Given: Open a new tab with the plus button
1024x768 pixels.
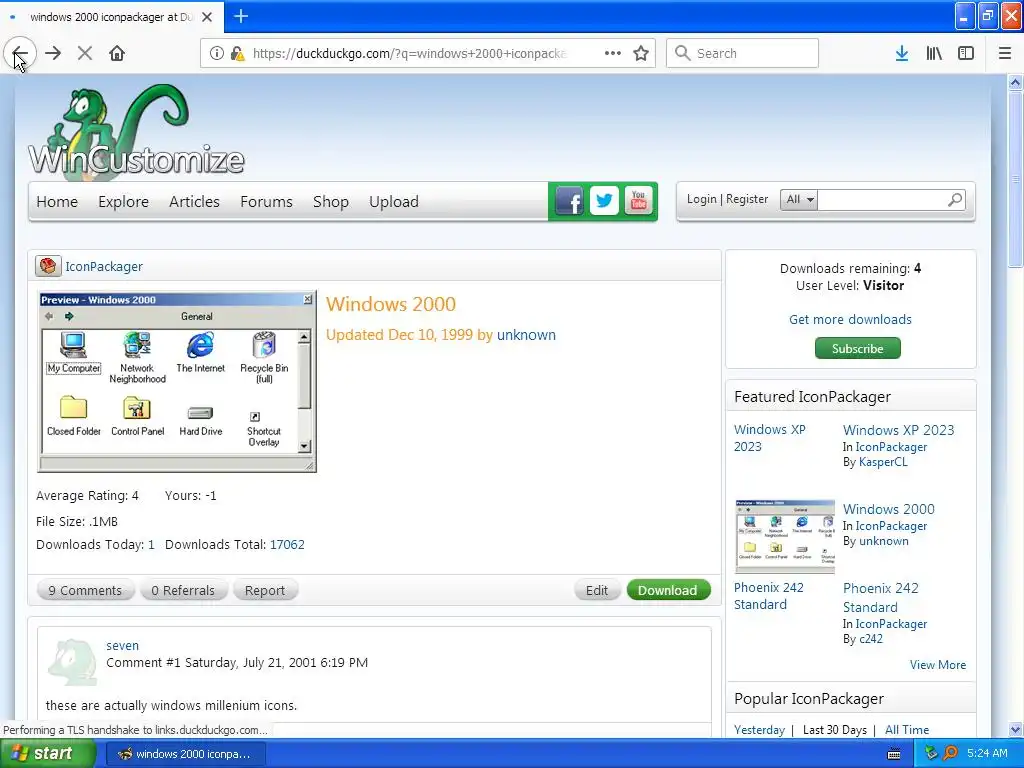Looking at the screenshot, I should click(x=241, y=16).
